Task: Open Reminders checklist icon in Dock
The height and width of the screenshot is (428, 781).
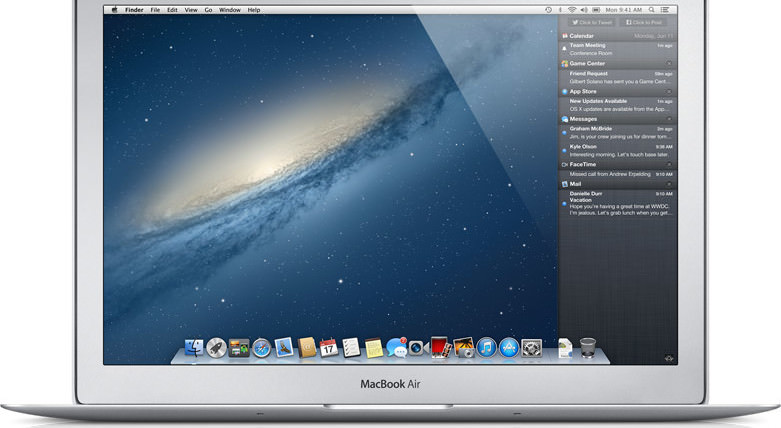Action: (351, 347)
